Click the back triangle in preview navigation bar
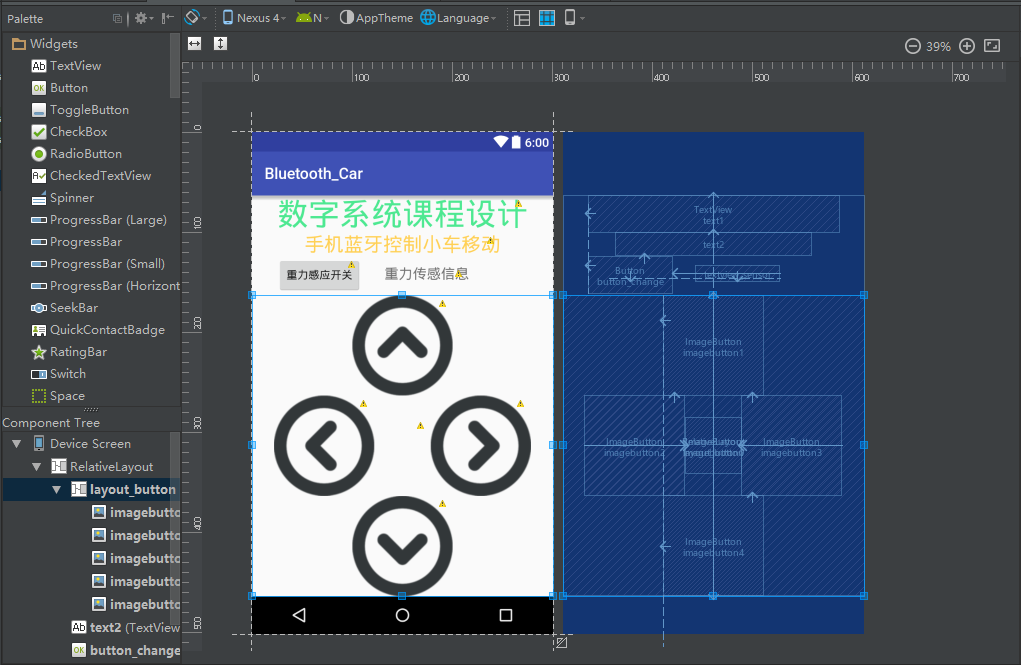 [x=300, y=615]
